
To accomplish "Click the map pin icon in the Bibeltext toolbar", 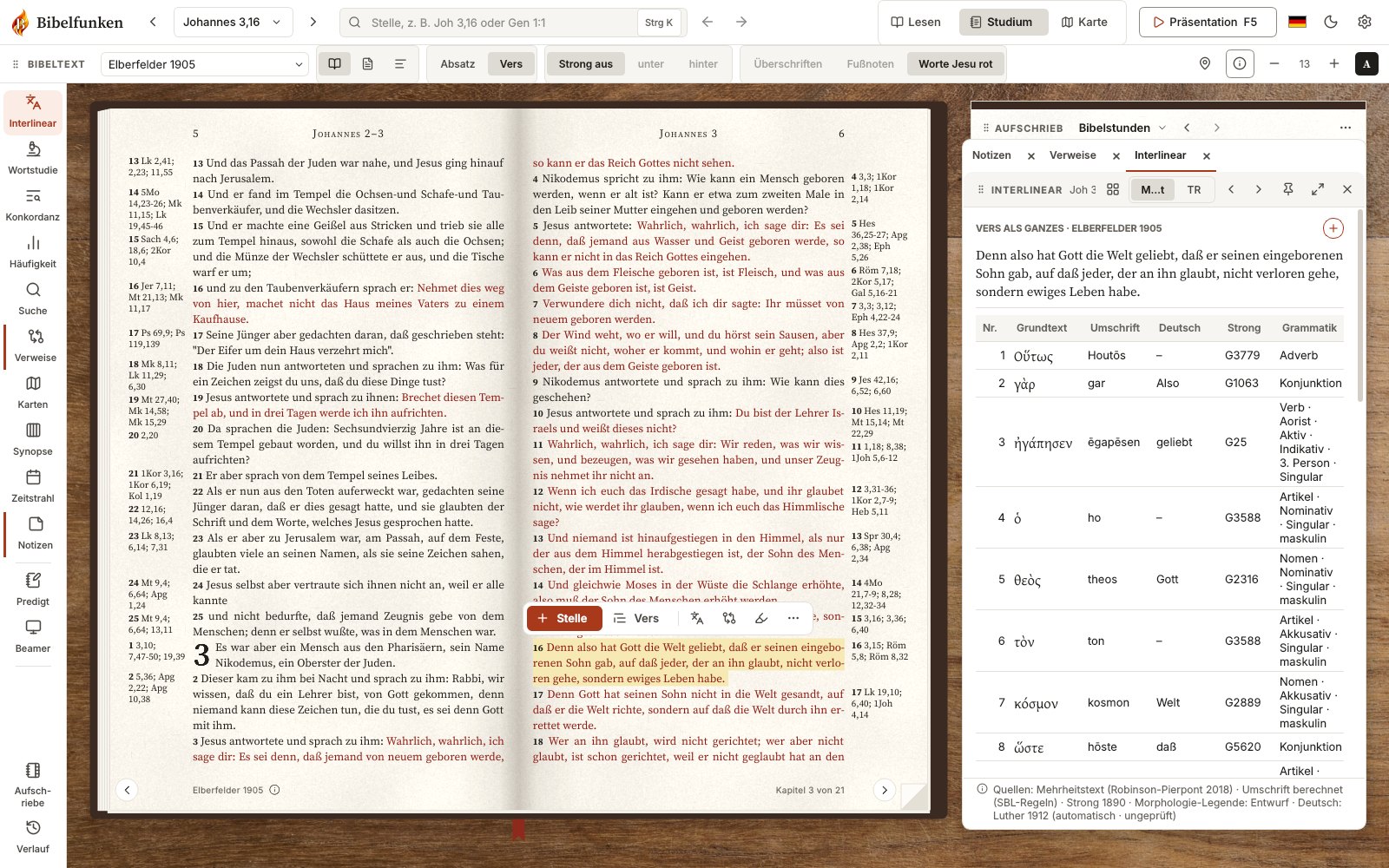I will tap(1205, 63).
